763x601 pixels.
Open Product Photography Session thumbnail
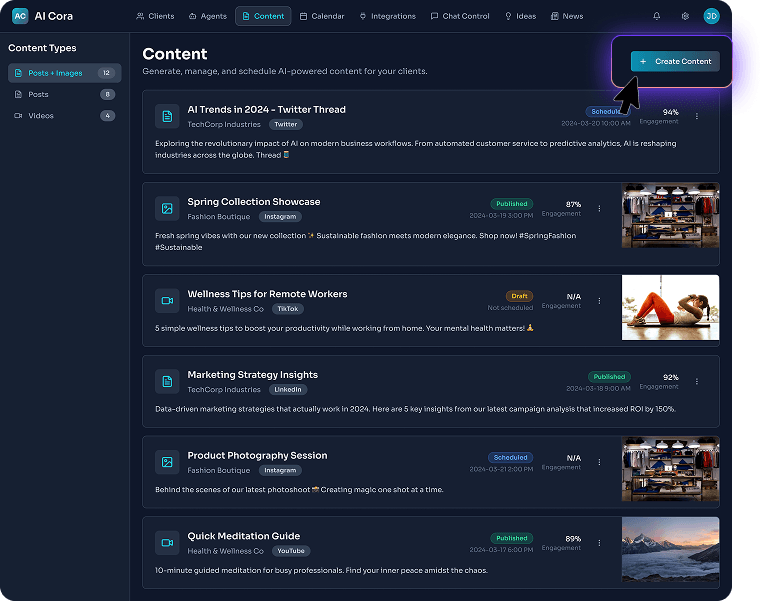coord(670,469)
